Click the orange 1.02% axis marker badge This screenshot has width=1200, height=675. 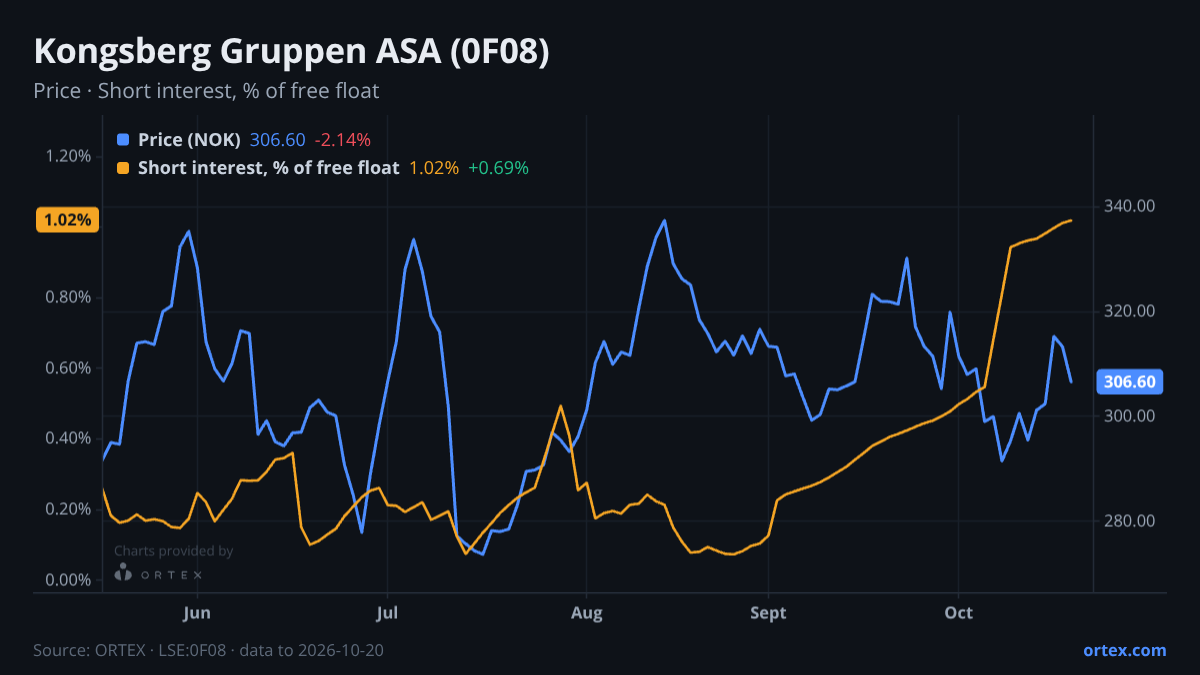(68, 220)
